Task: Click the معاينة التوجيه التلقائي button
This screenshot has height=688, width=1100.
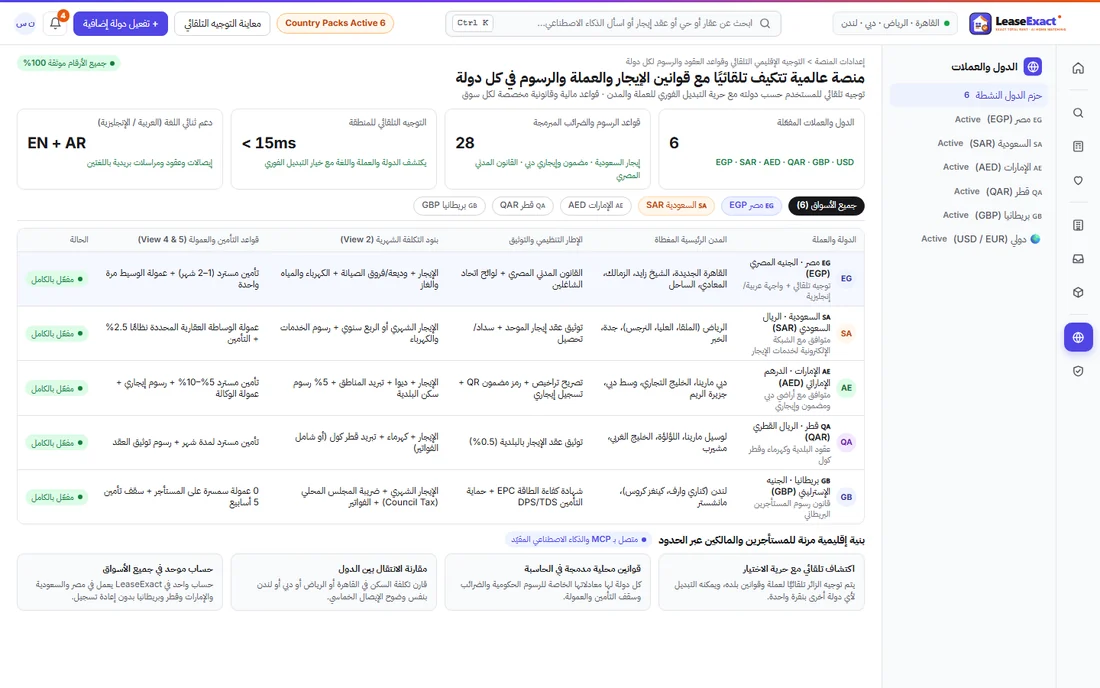Action: [x=222, y=23]
